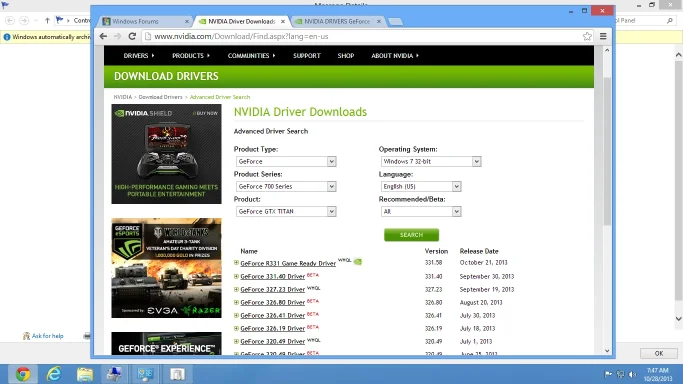Image resolution: width=683 pixels, height=384 pixels.
Task: Open the ABOUT NVIDIA menu
Action: coord(395,56)
